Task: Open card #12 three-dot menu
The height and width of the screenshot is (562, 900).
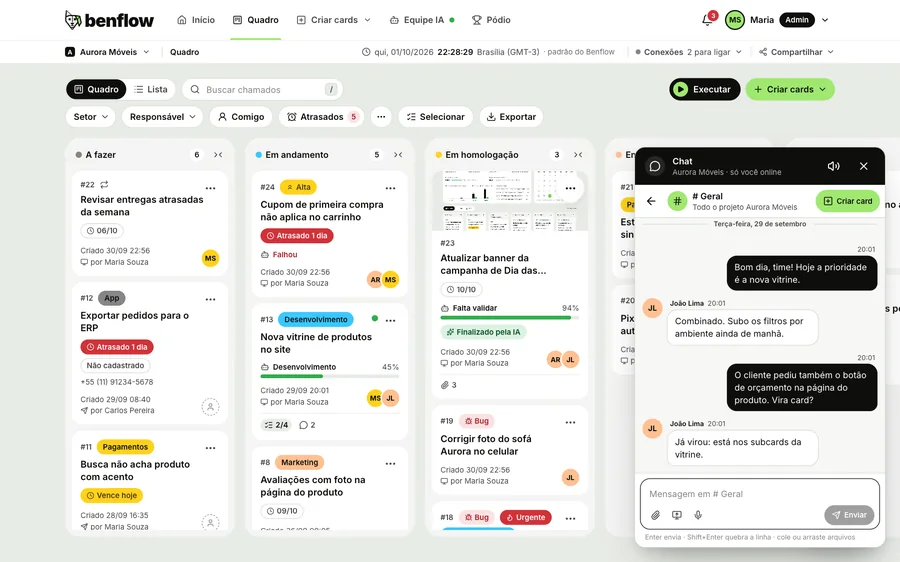Action: coord(211,299)
